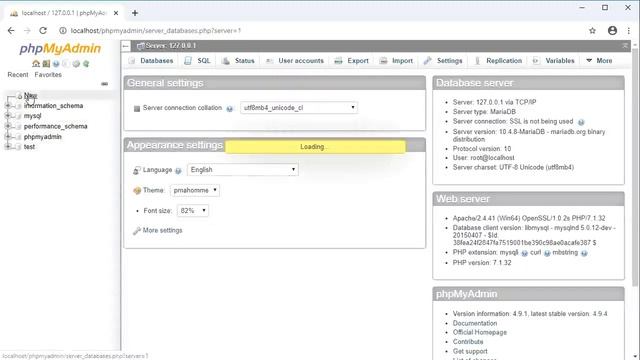Expand the performance_schema database node
The width and height of the screenshot is (640, 360).
click(x=7, y=126)
